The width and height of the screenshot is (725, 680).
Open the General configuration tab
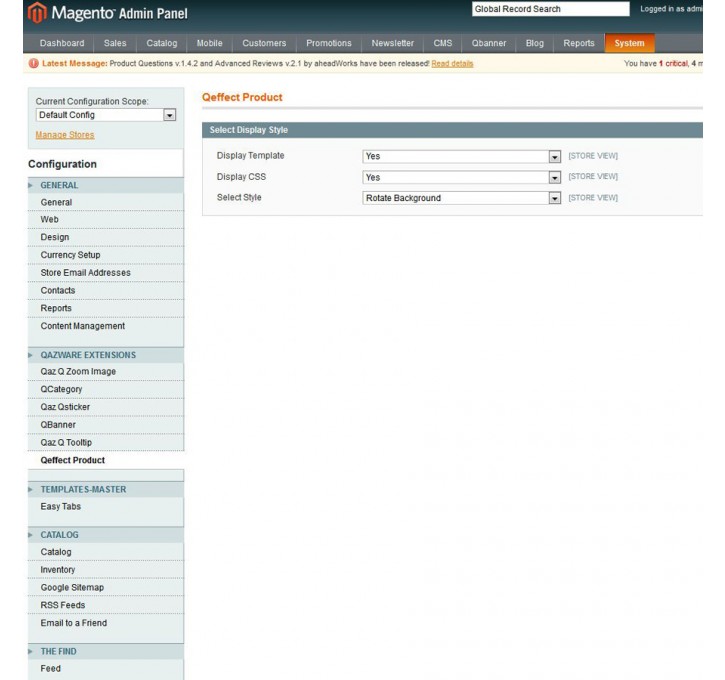(x=105, y=202)
